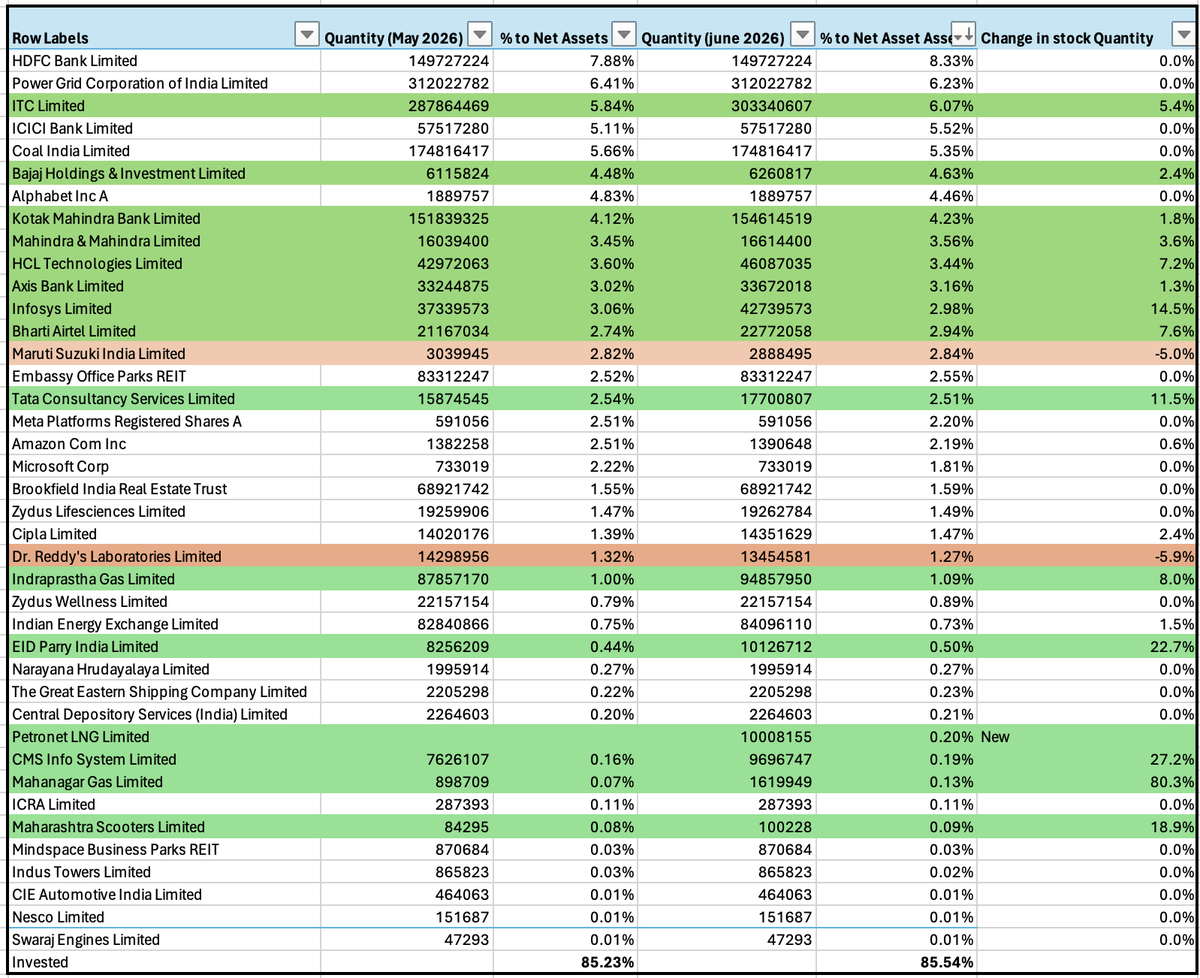Click the 80.3% change cell

point(1086,781)
